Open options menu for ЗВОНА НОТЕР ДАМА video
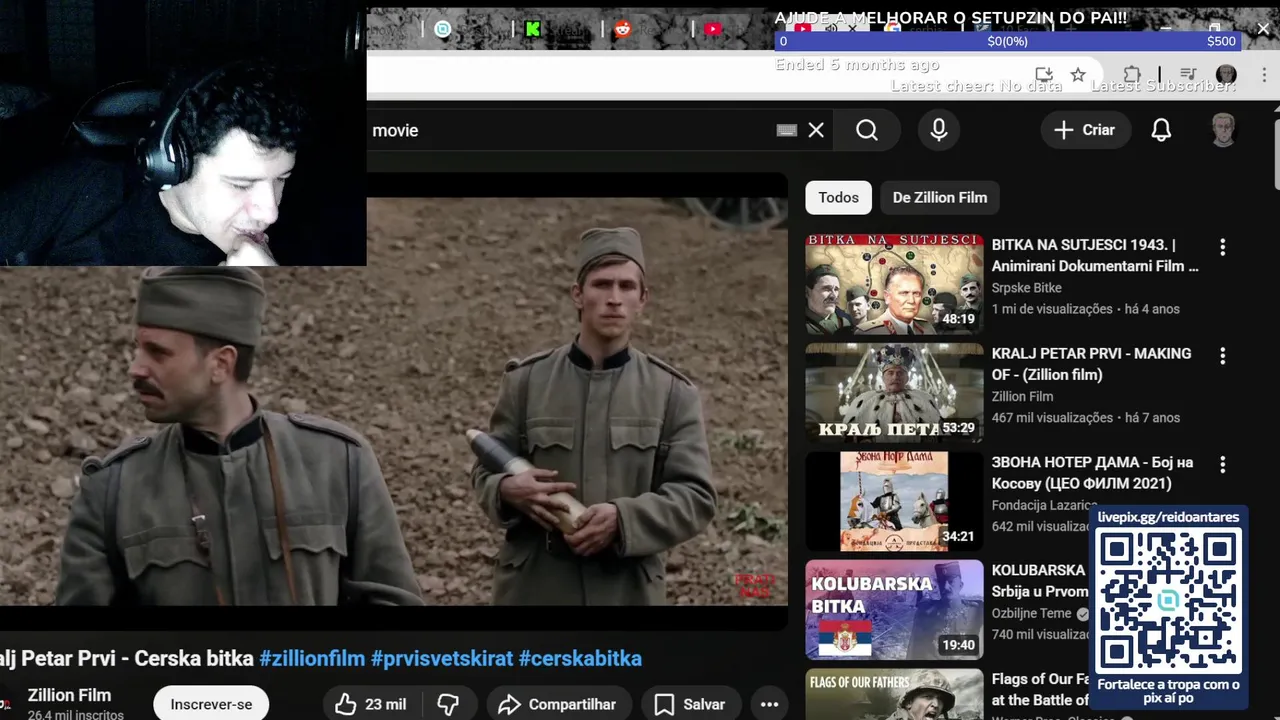Screen dimensions: 1280x720 tap(1222, 465)
